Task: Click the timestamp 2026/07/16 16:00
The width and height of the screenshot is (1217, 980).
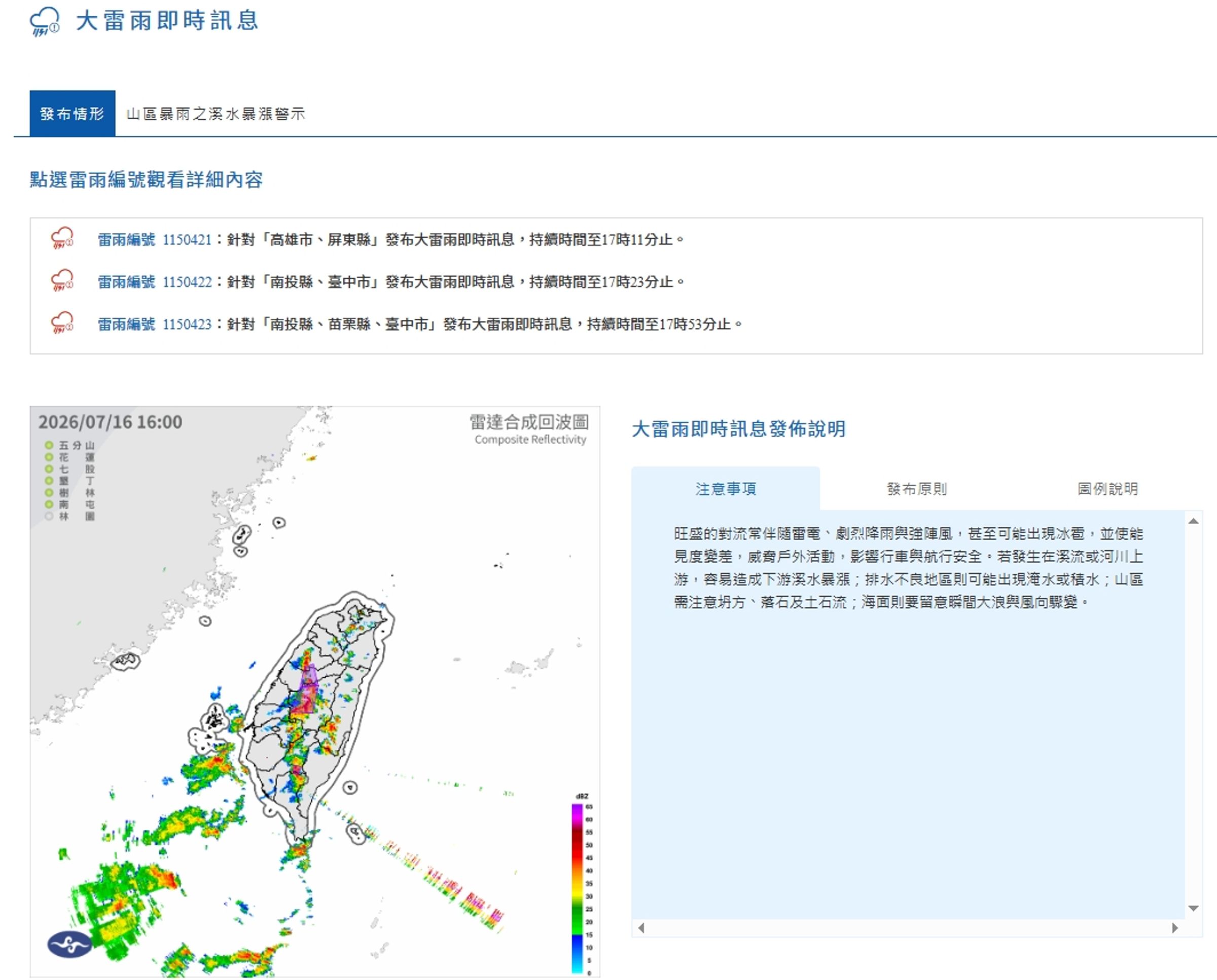Action: pos(110,422)
